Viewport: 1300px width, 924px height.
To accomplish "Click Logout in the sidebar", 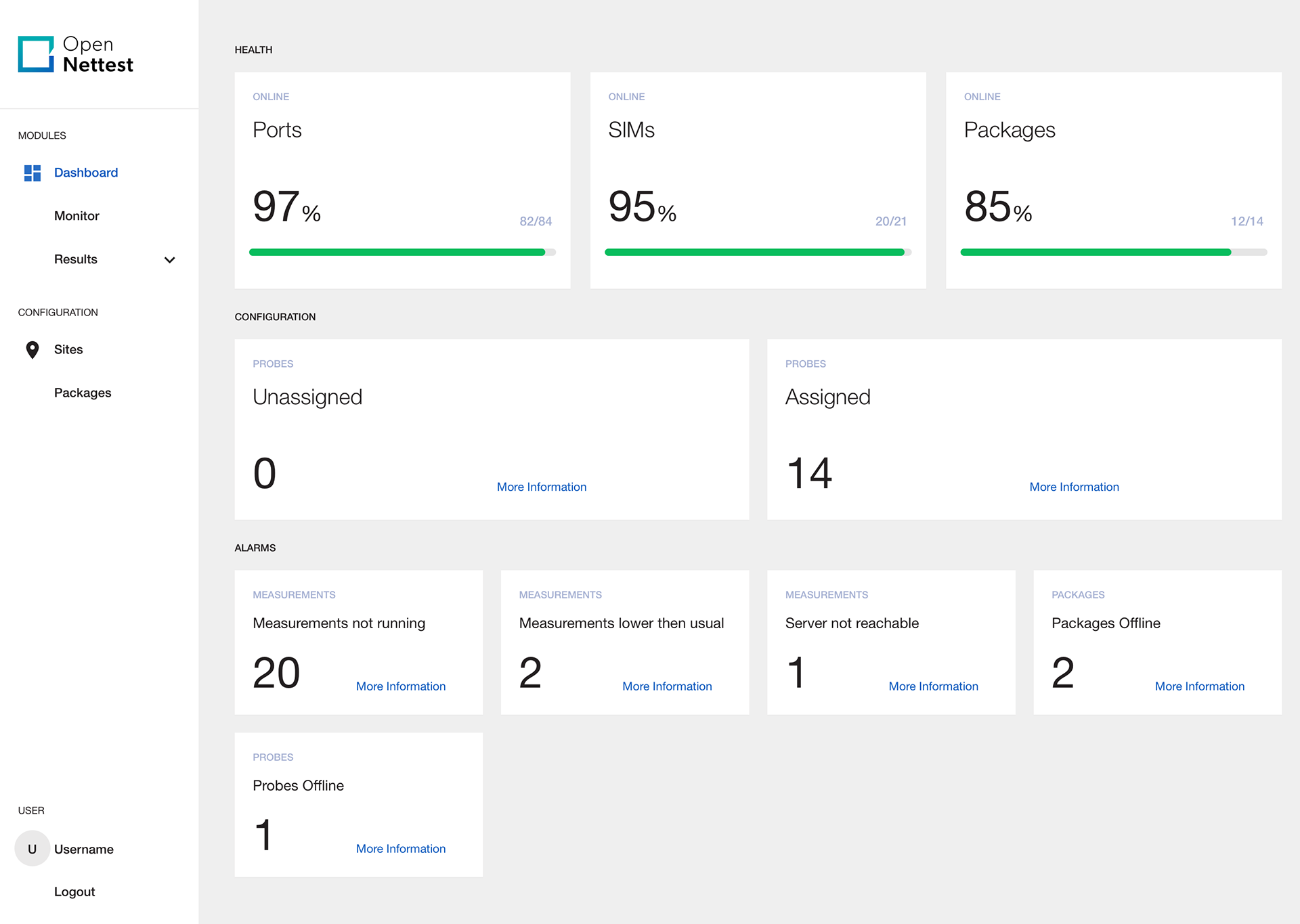I will pos(74,892).
